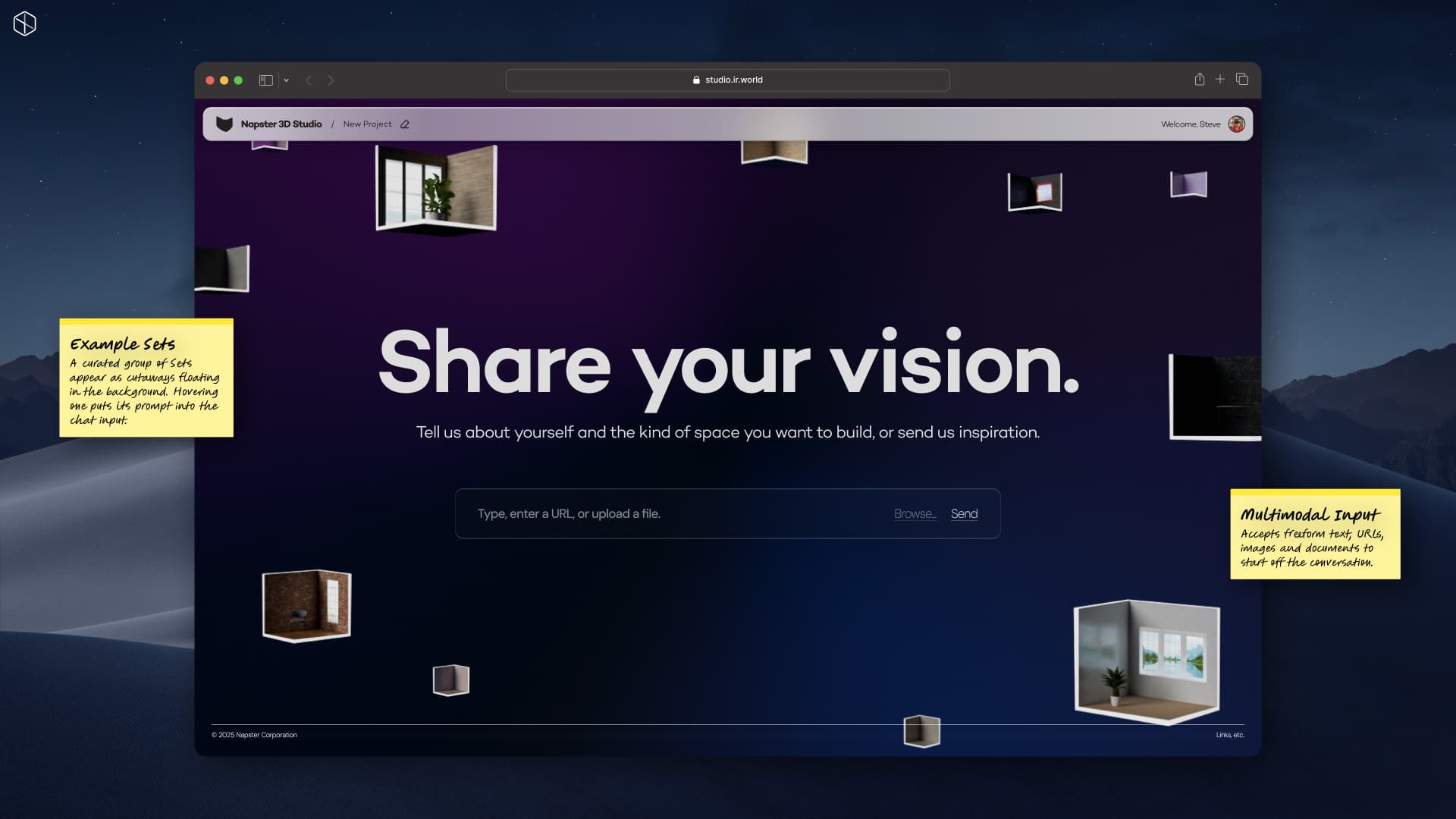Open a new tab with the plus icon
The image size is (1456, 819).
tap(1221, 79)
